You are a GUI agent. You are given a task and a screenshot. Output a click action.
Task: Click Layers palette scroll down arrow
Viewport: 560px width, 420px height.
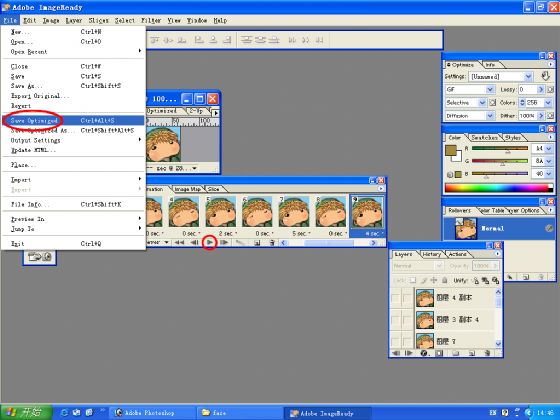(498, 344)
